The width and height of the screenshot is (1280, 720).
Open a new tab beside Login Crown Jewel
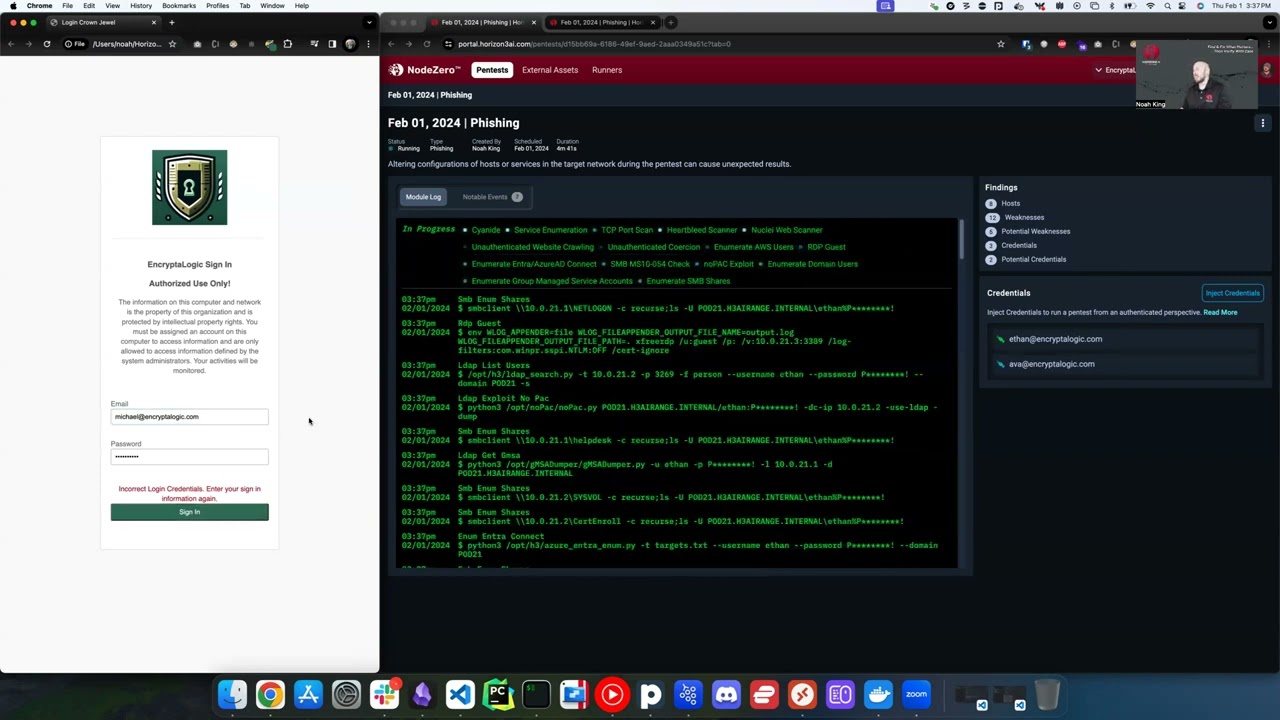point(171,22)
